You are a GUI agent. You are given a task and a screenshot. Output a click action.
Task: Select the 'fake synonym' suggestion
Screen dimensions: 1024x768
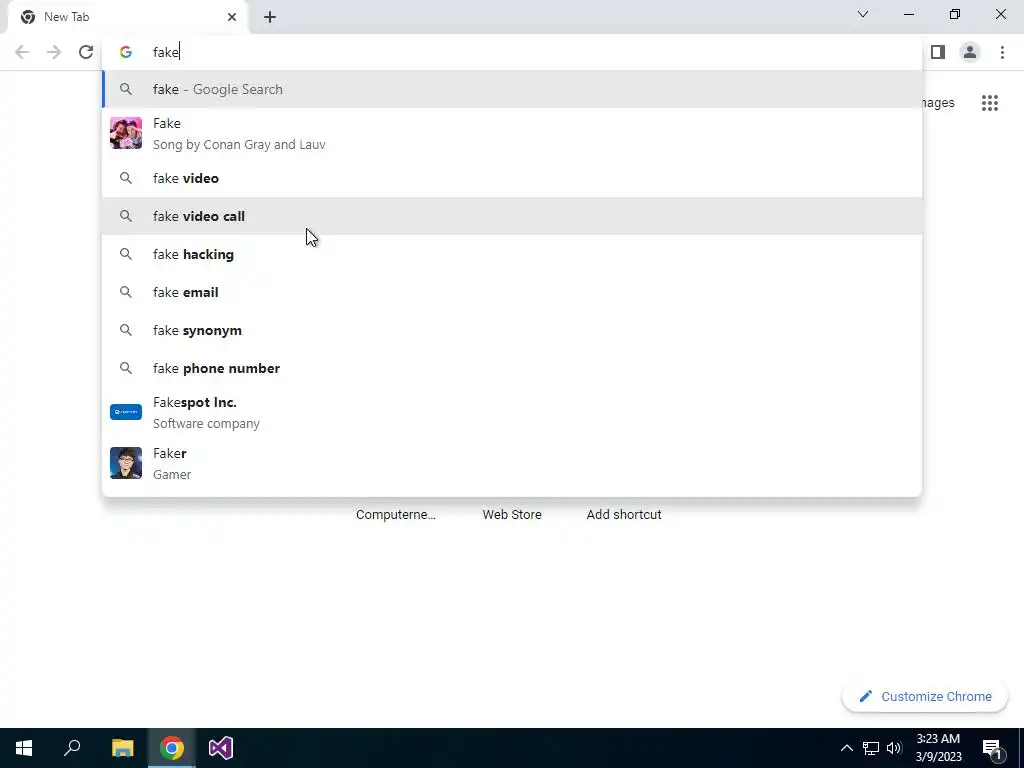pyautogui.click(x=512, y=330)
